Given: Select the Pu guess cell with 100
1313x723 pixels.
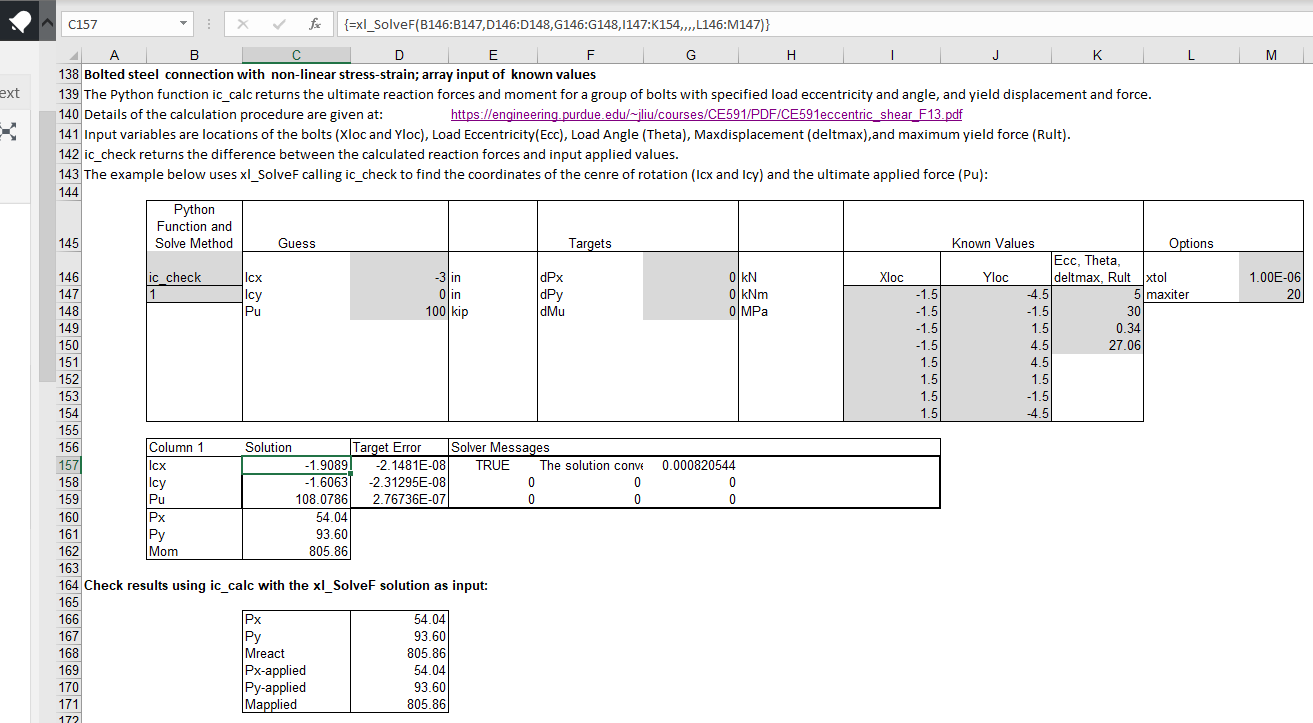Looking at the screenshot, I should pos(399,311).
